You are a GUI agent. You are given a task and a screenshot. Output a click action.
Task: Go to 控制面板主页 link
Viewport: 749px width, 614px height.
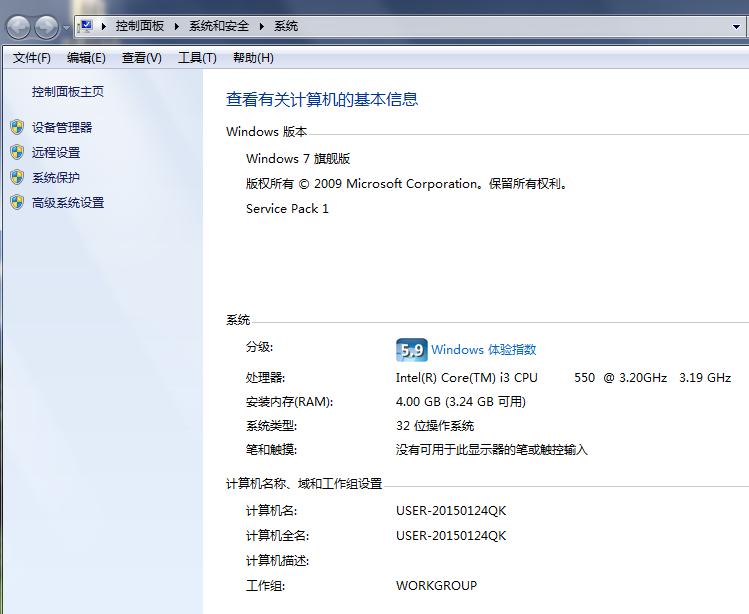click(x=68, y=91)
